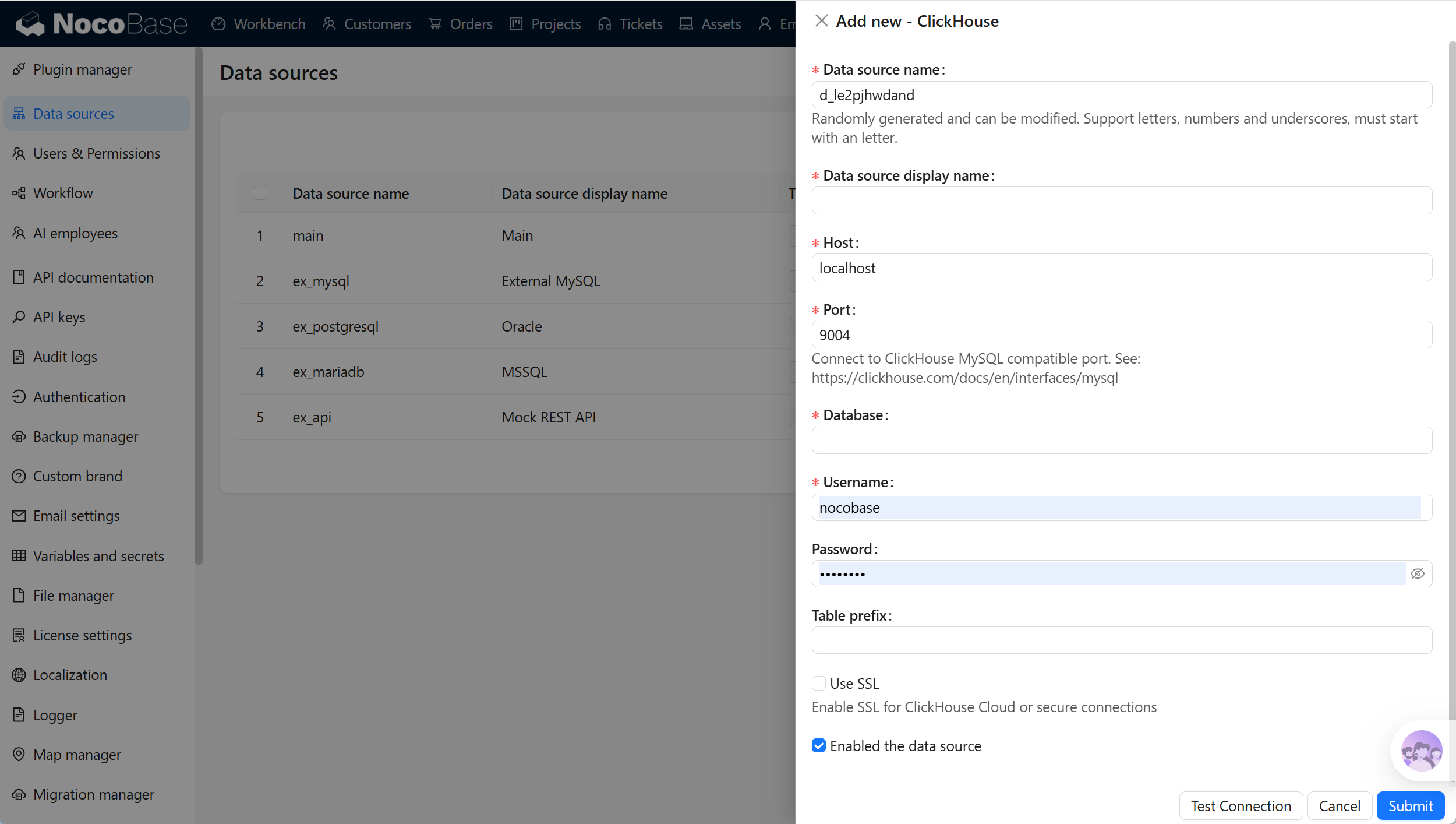This screenshot has width=1456, height=824.
Task: Click the Test Connection button
Action: (x=1241, y=805)
